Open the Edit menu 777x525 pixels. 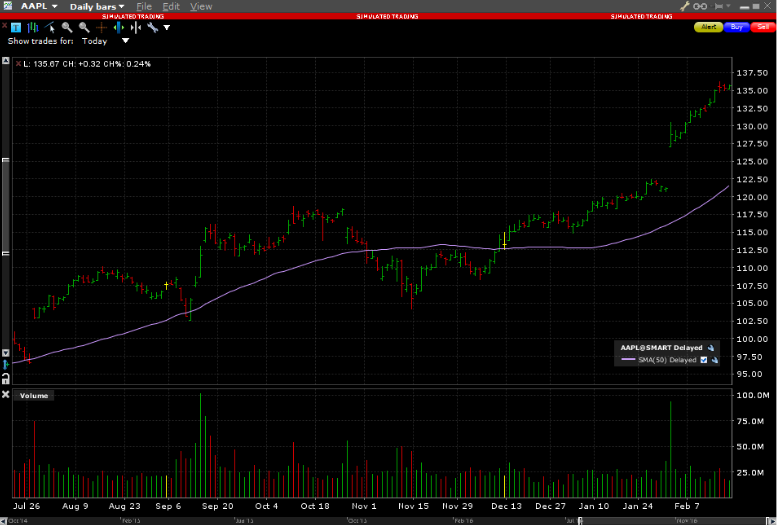tap(171, 6)
